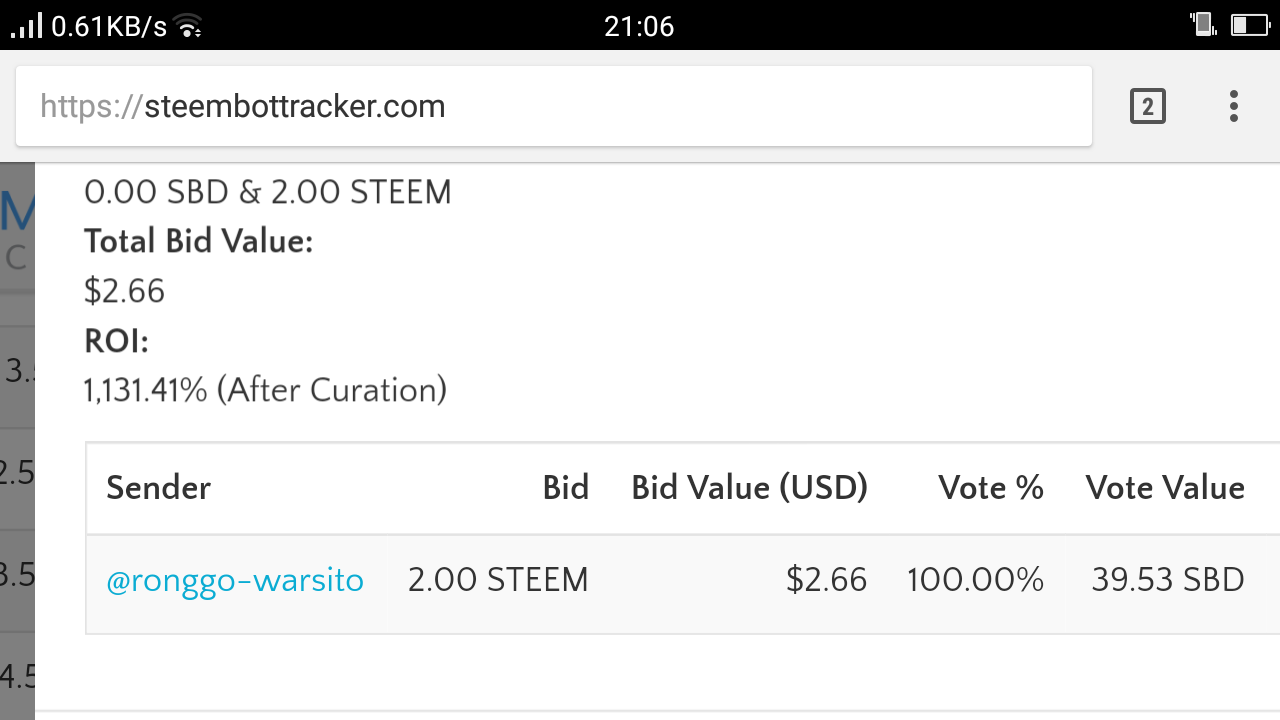
Task: Tap the cellular signal strength bars
Action: point(26,25)
